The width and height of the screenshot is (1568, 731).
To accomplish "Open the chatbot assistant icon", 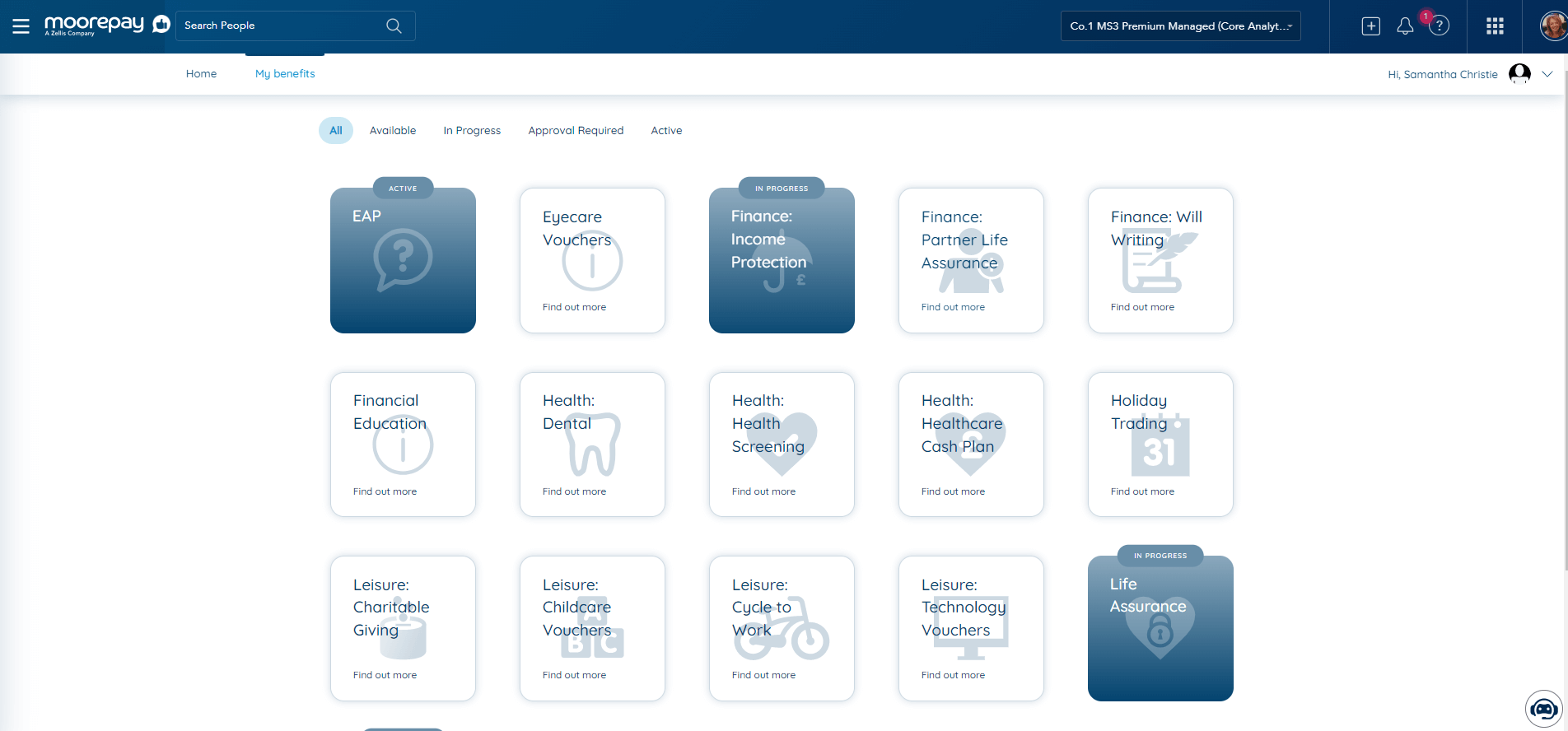I will coord(1543,709).
